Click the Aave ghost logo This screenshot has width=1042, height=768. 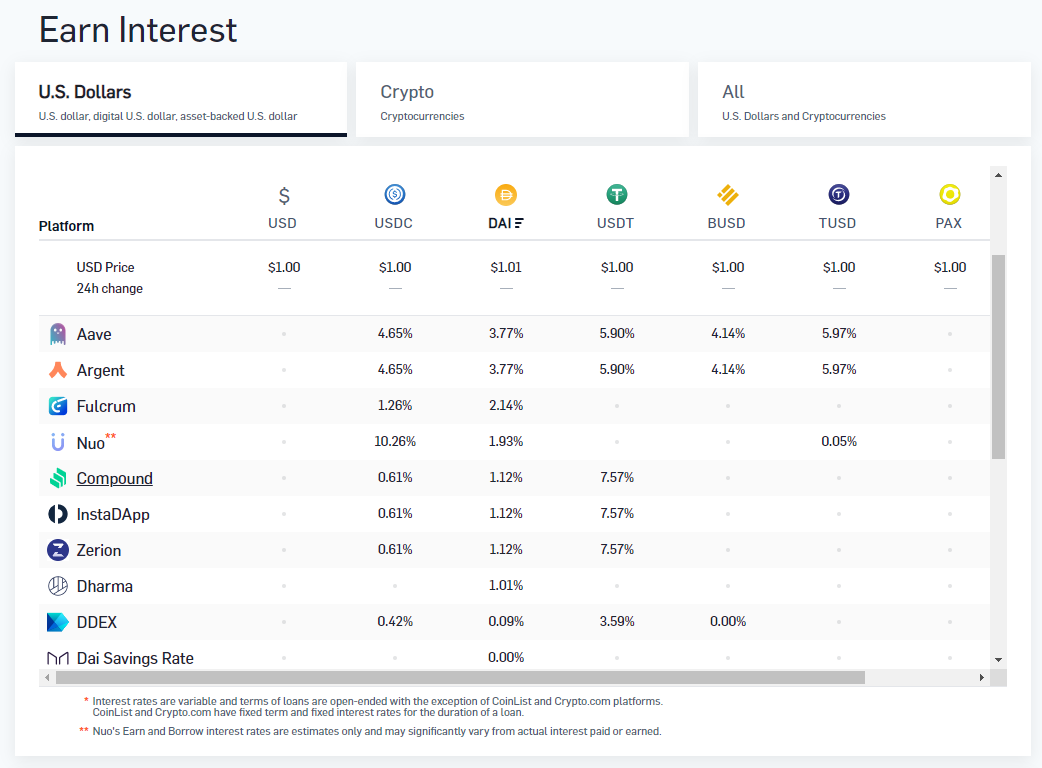pyautogui.click(x=58, y=334)
